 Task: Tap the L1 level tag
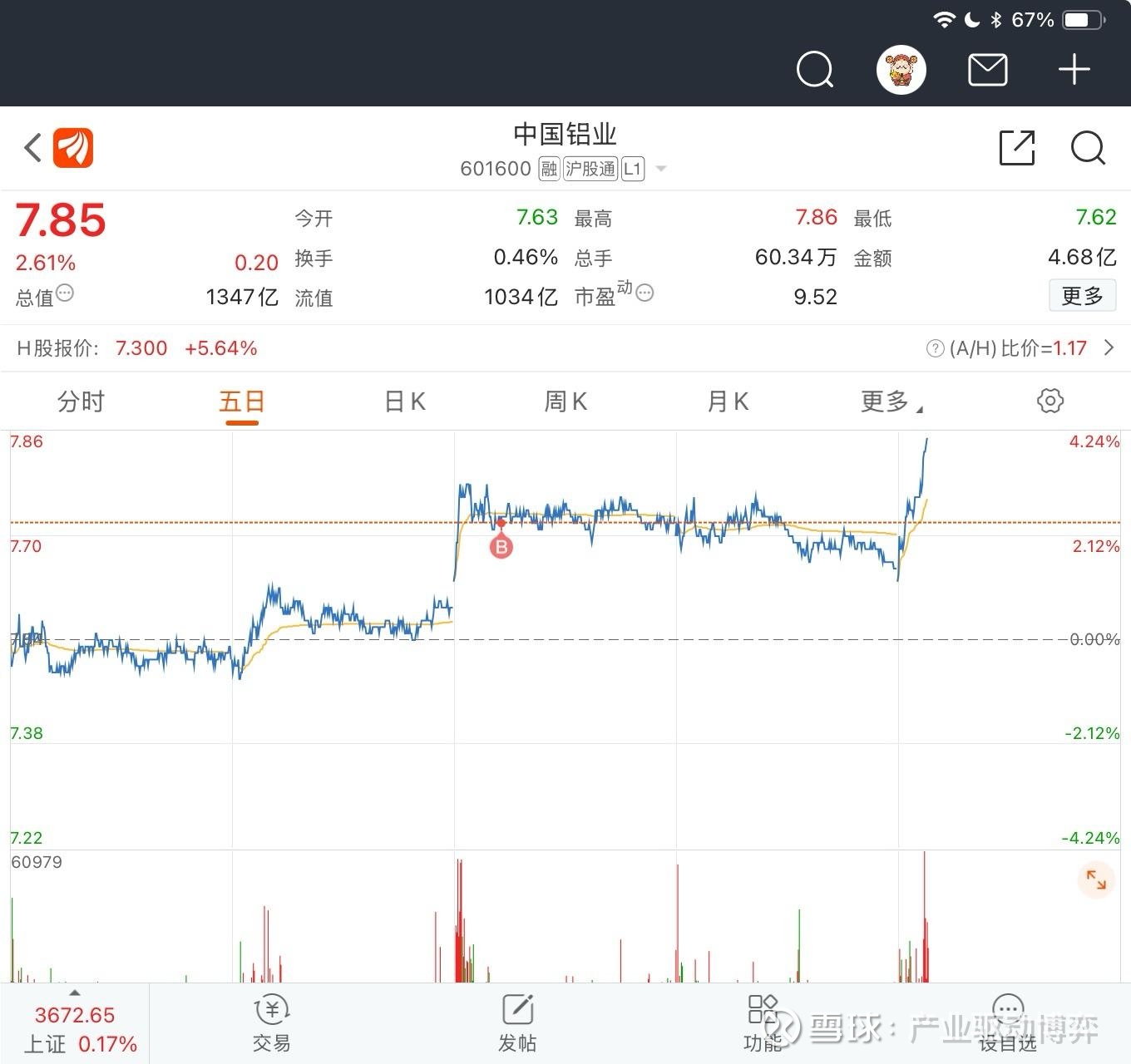[x=633, y=169]
